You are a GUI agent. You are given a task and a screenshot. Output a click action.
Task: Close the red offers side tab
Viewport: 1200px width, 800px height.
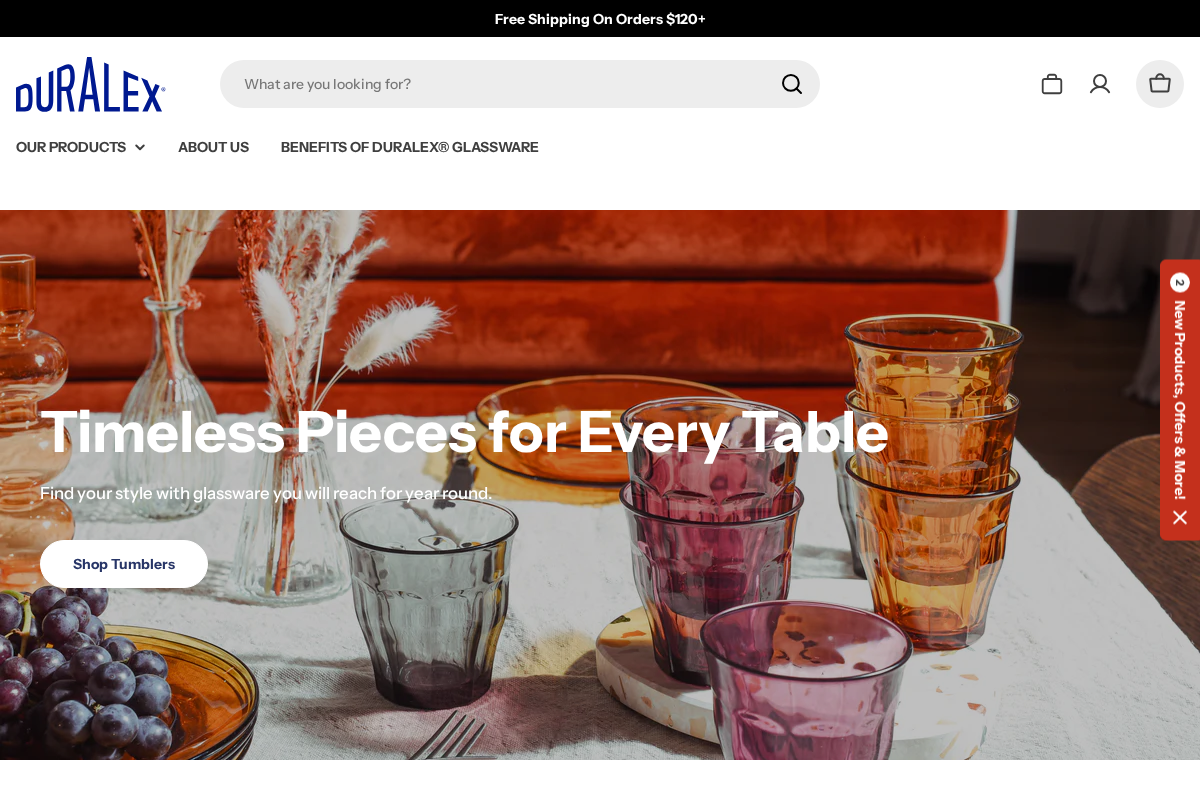click(1180, 517)
